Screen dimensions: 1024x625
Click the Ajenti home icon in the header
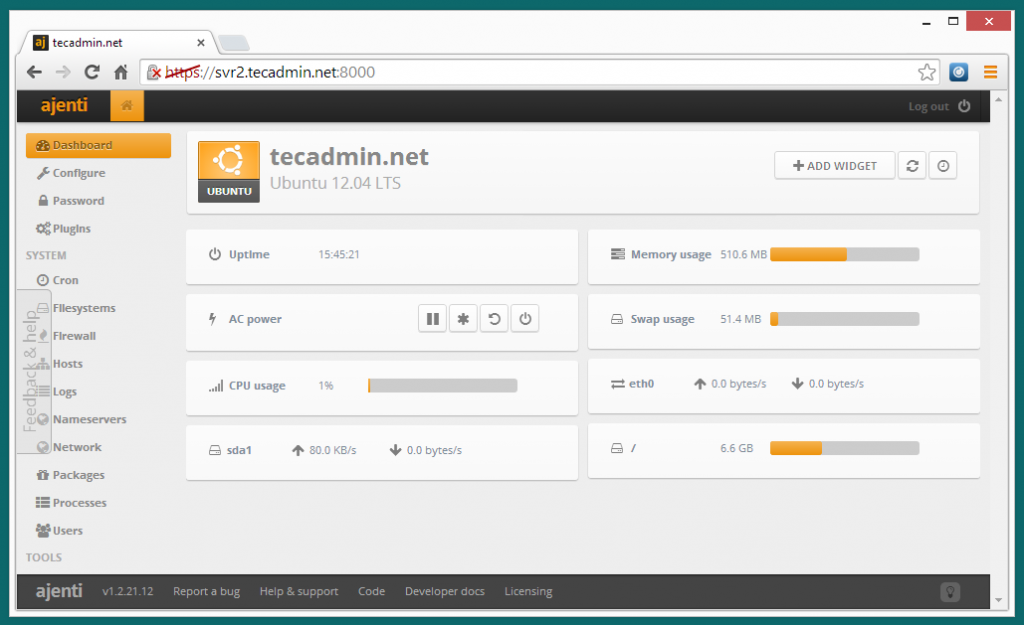[x=127, y=106]
